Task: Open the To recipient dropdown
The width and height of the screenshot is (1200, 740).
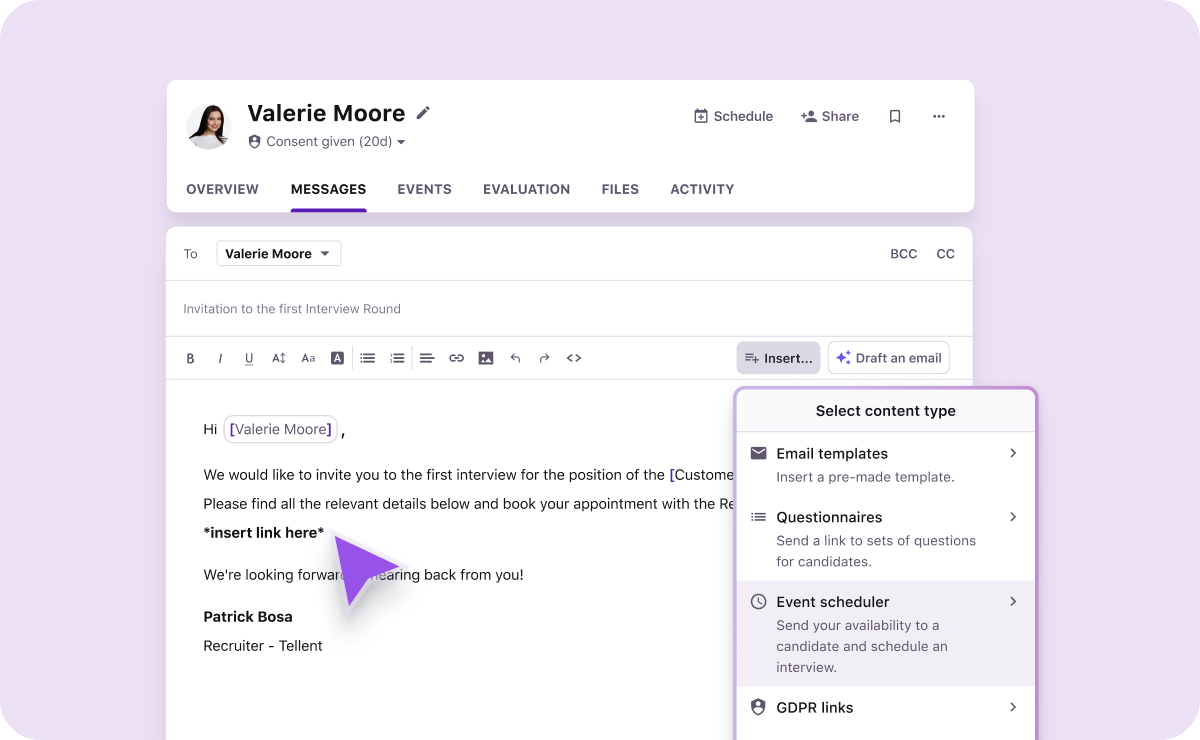Action: coord(278,254)
